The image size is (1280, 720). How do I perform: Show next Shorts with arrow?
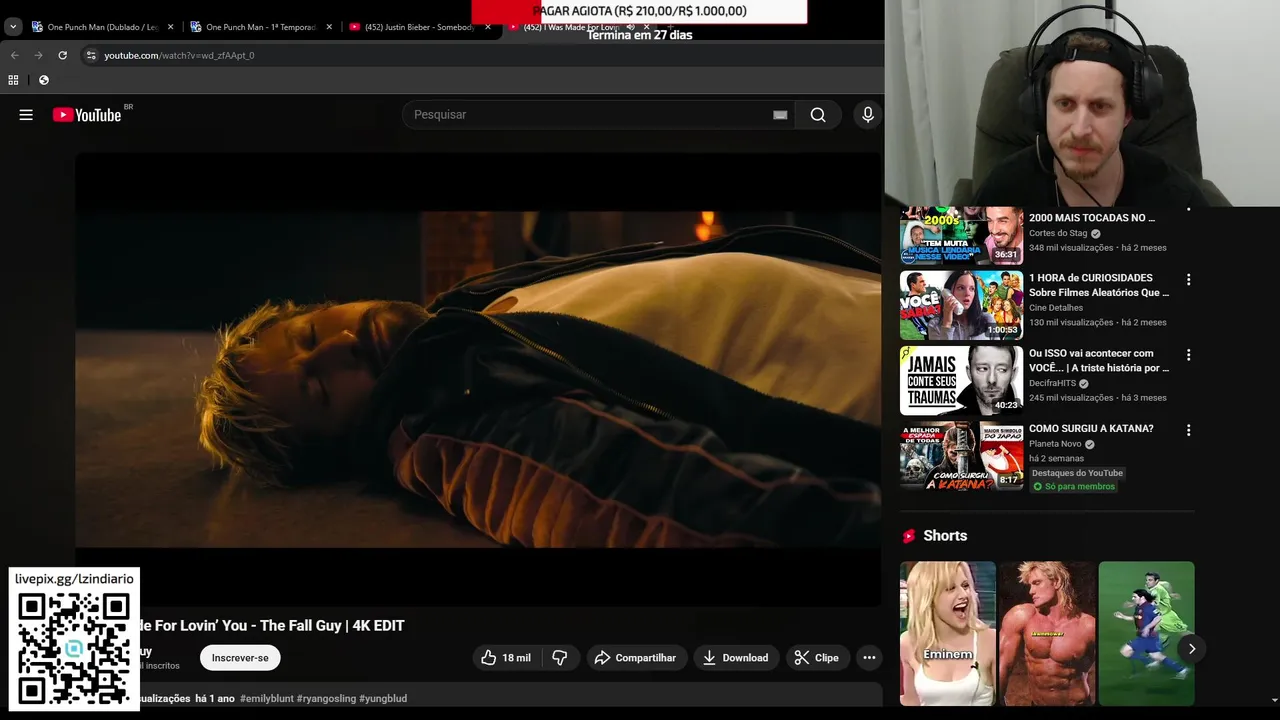click(1191, 648)
